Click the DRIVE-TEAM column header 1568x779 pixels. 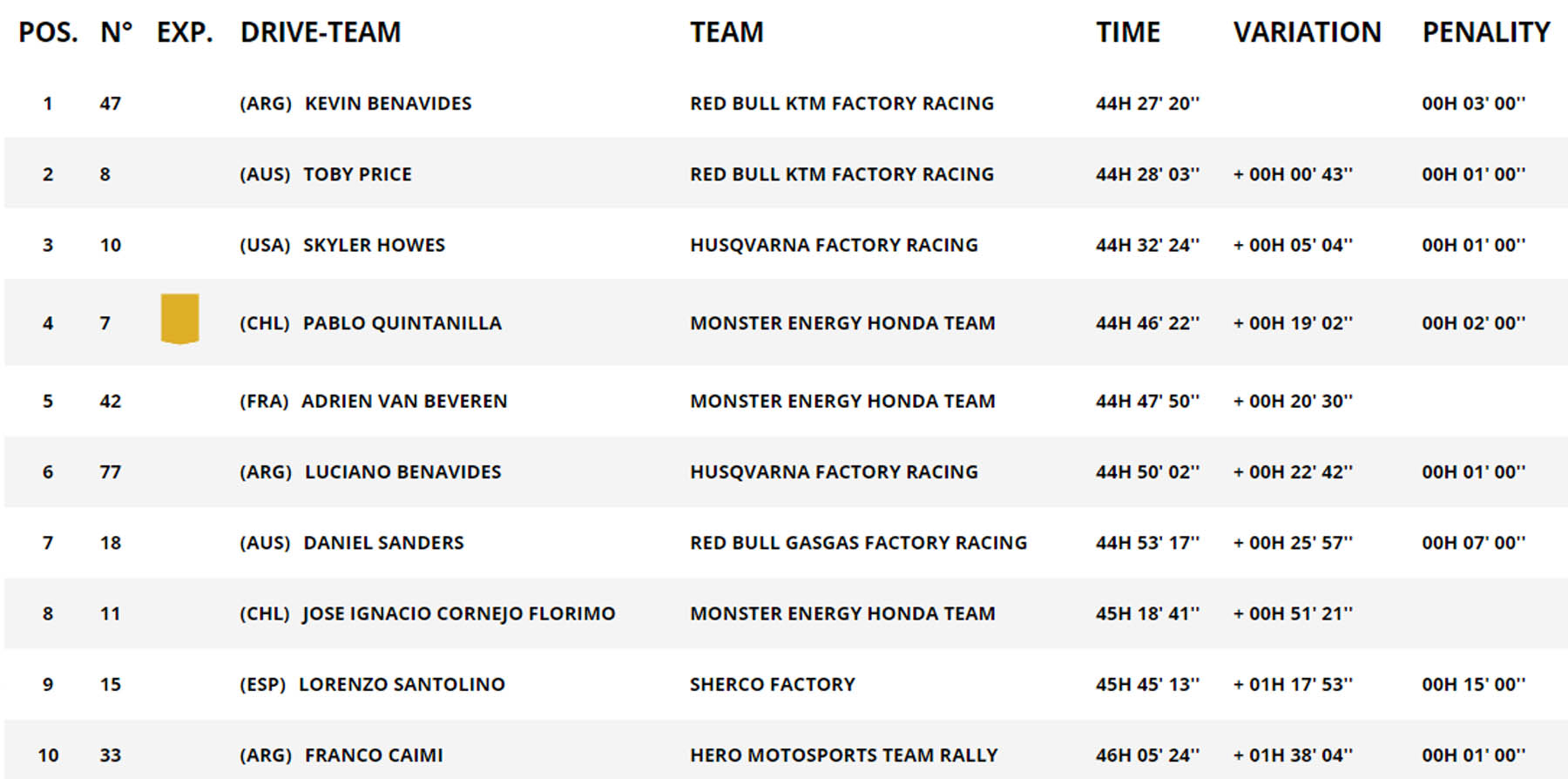click(321, 32)
